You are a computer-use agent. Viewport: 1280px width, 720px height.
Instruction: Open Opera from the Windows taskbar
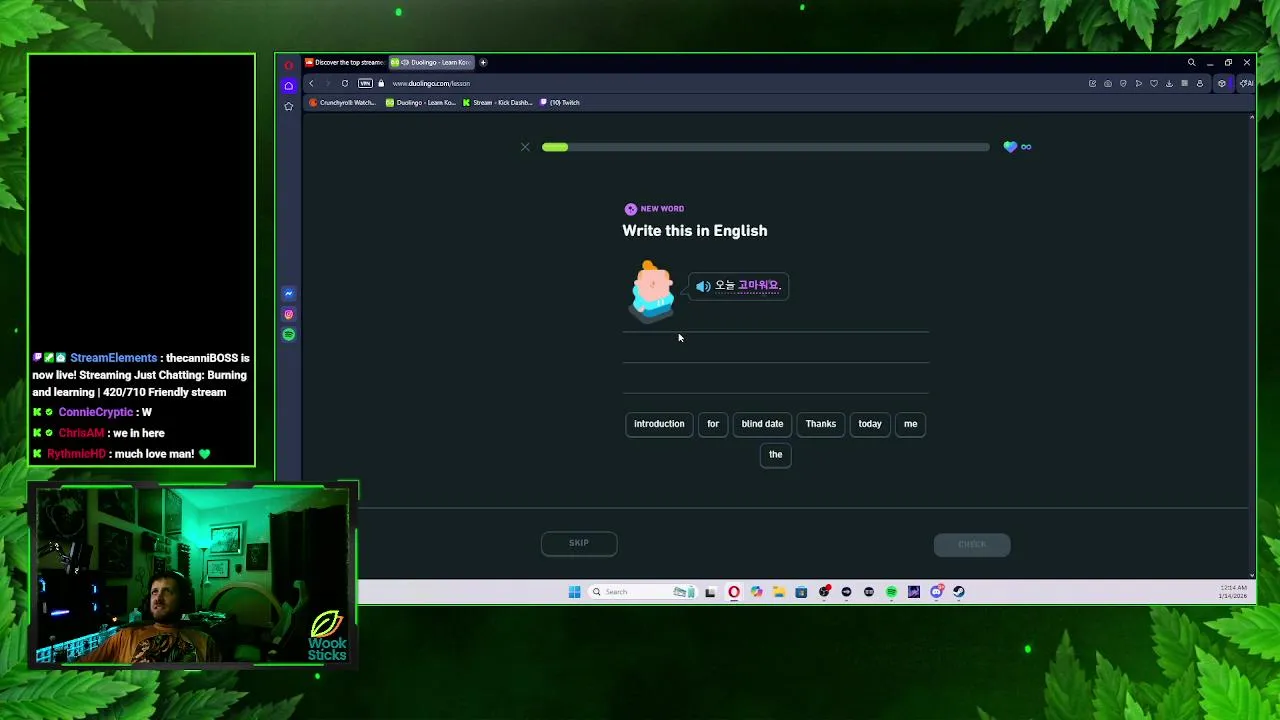[x=734, y=592]
